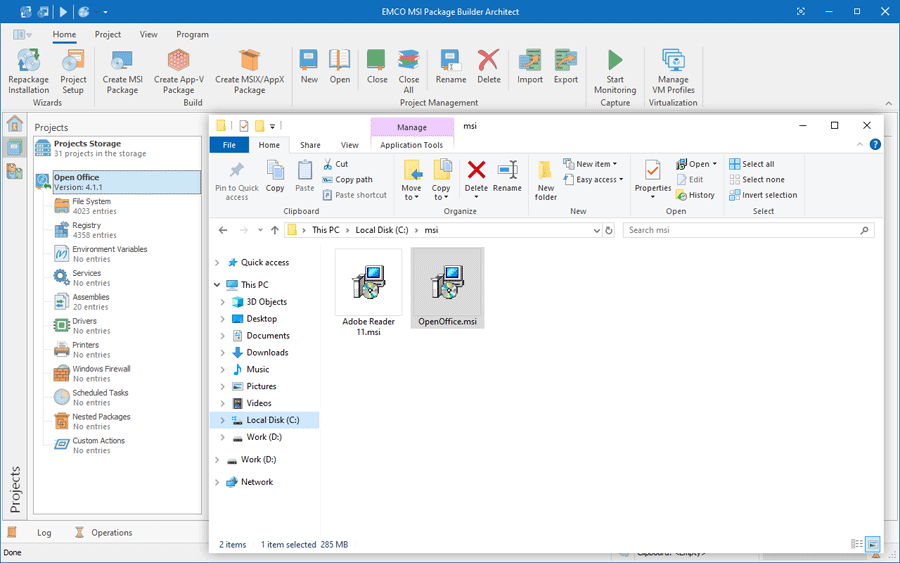The height and width of the screenshot is (563, 900).
Task: Expand Quick access in navigation pane
Action: click(217, 263)
